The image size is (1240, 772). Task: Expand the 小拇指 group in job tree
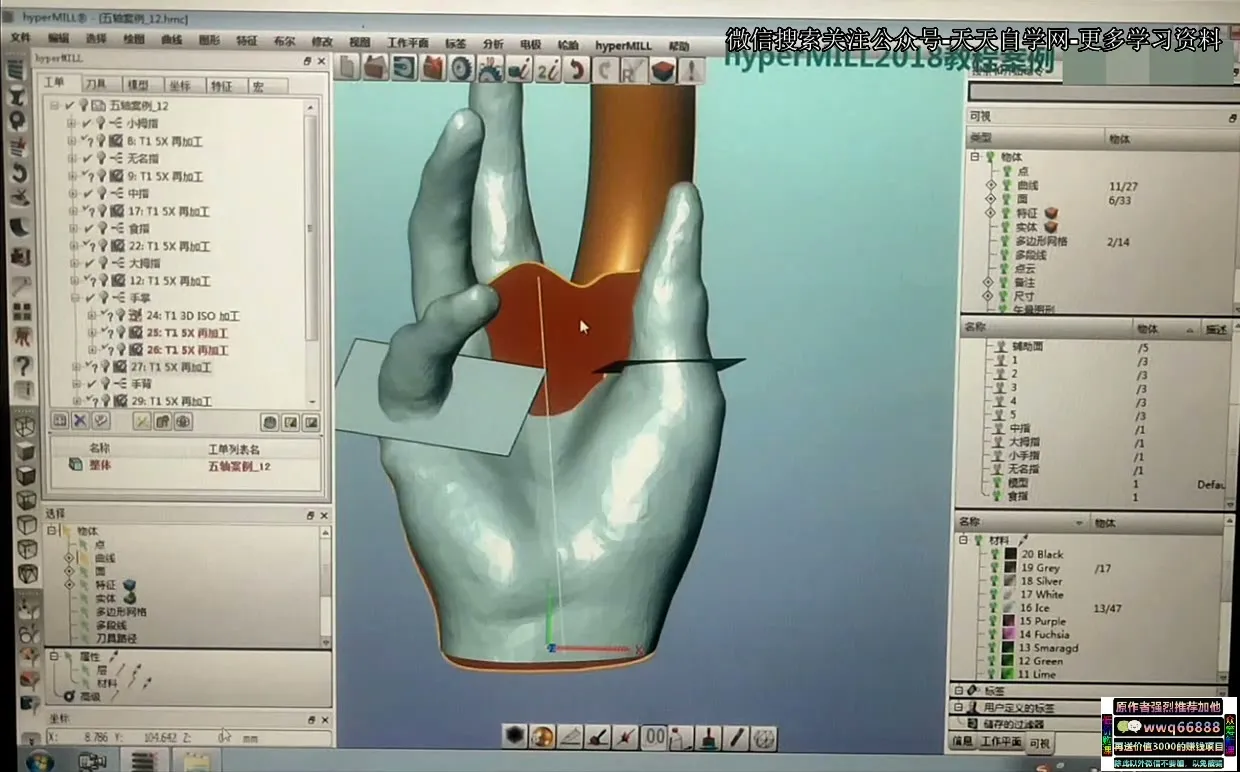tap(71, 123)
